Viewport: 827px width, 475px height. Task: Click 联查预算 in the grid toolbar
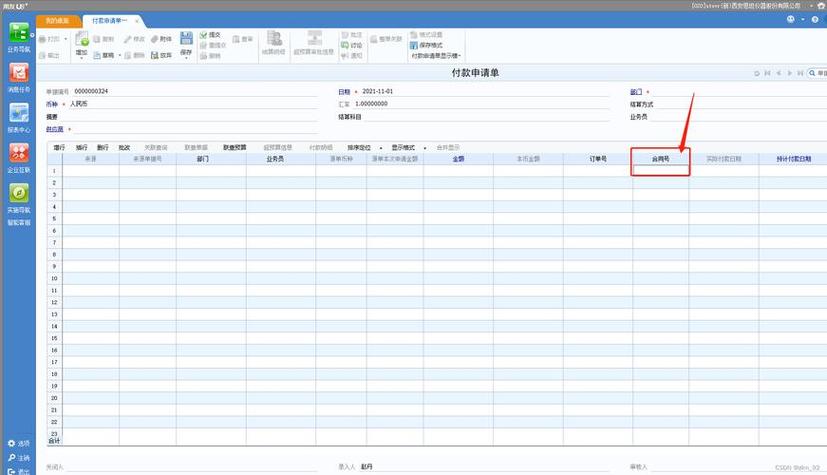click(x=235, y=148)
